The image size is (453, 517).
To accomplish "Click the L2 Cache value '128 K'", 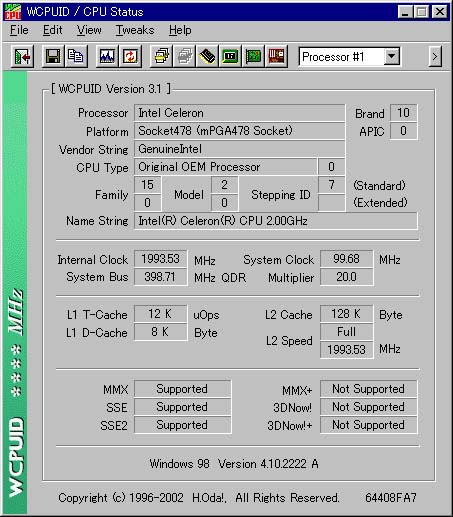I will [346, 314].
